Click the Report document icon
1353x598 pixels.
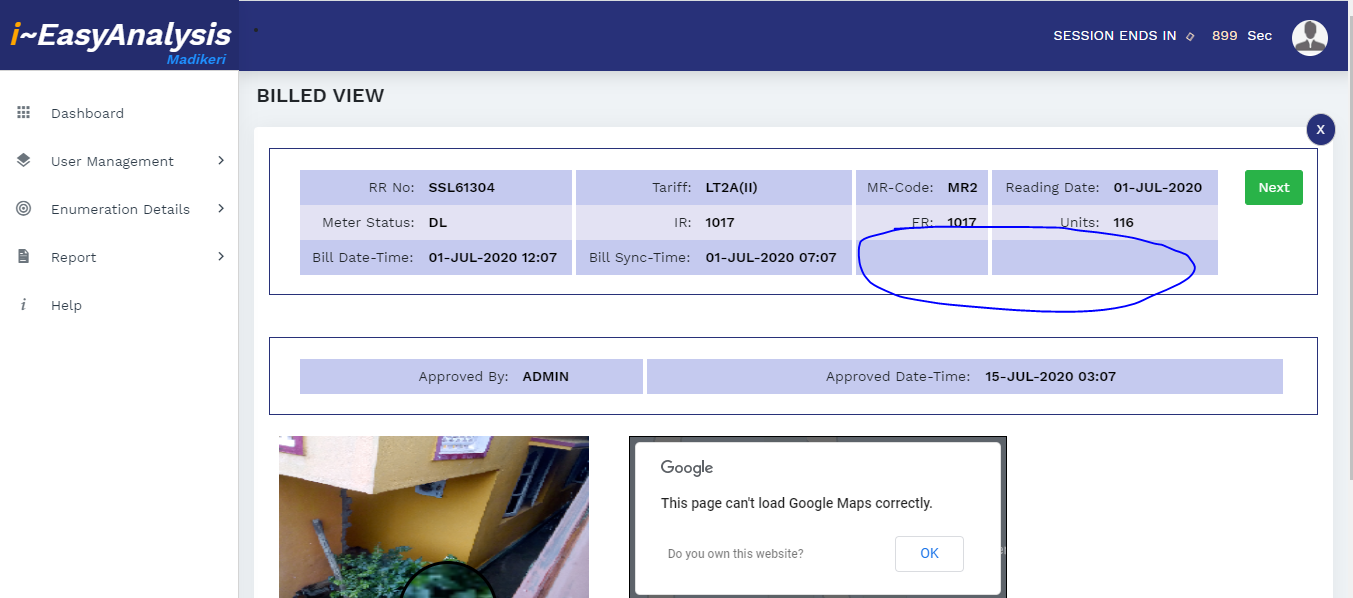[x=24, y=257]
